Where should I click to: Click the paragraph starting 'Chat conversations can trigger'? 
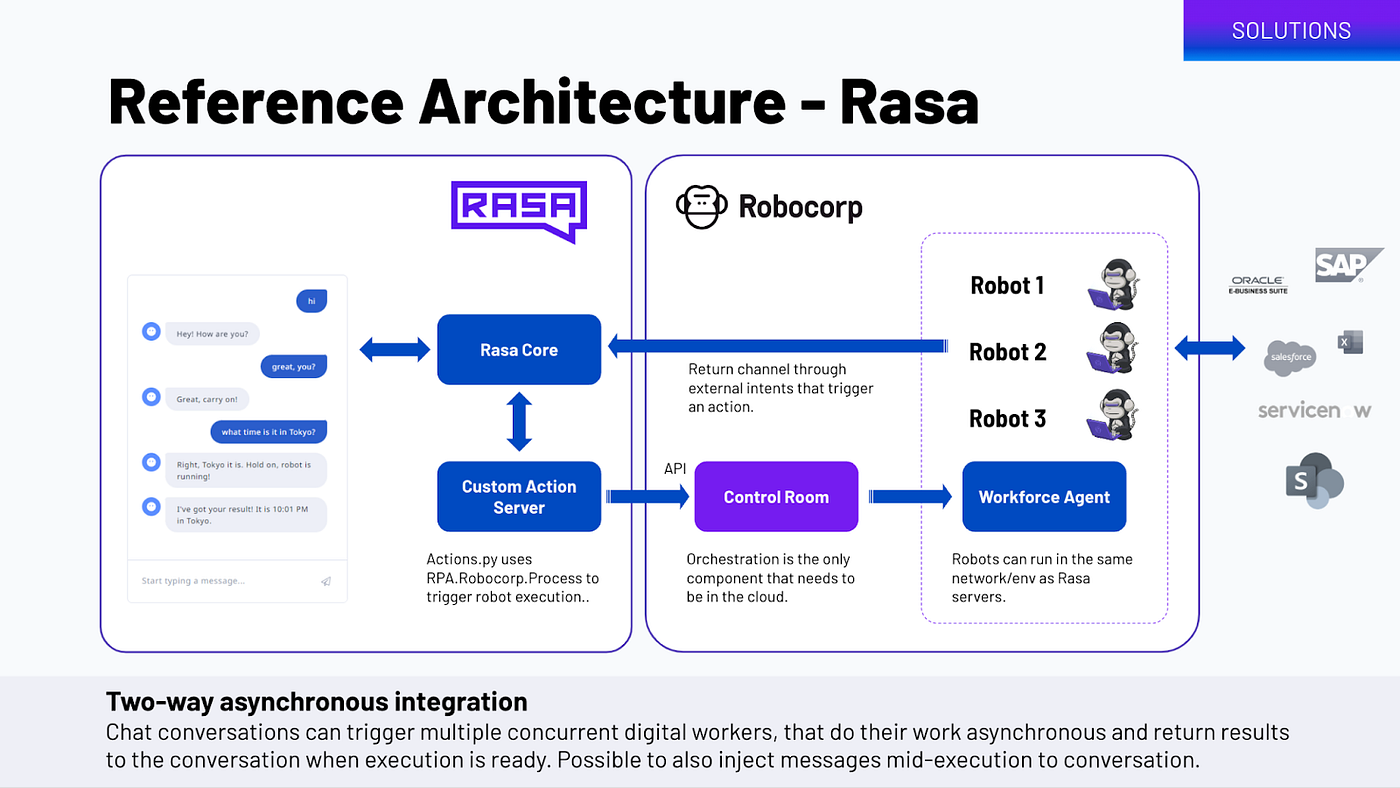[697, 746]
